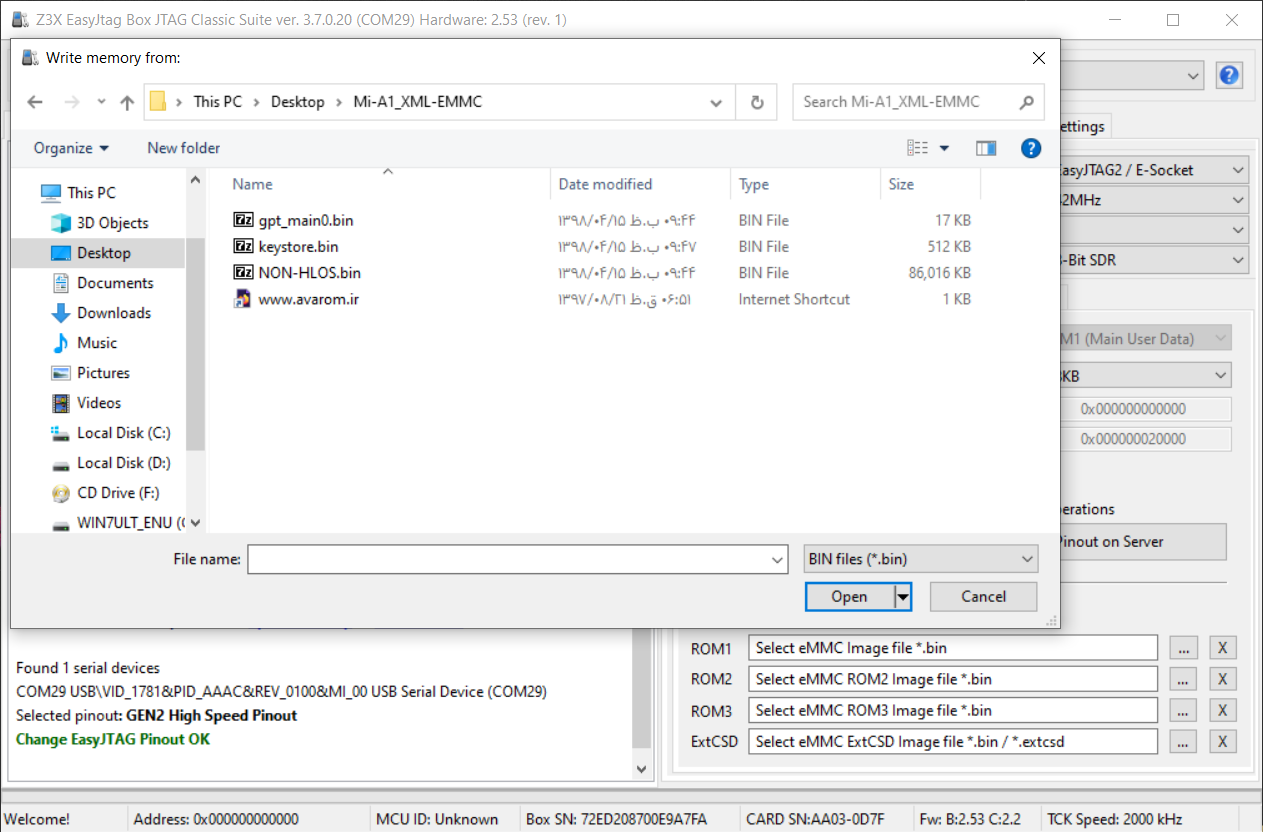This screenshot has width=1263, height=832.
Task: Toggle the preview pane icon
Action: pos(986,148)
